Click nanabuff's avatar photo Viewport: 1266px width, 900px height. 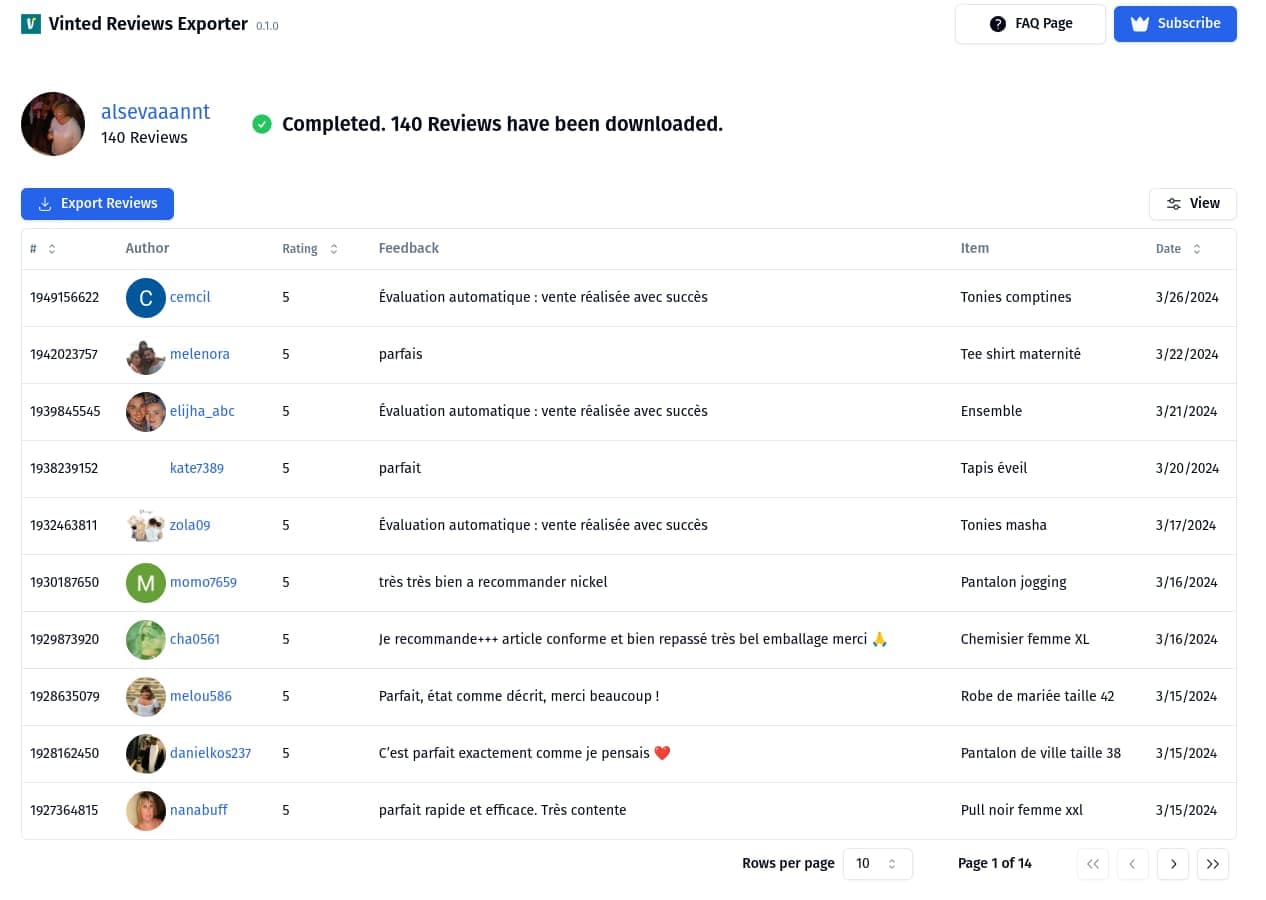146,811
